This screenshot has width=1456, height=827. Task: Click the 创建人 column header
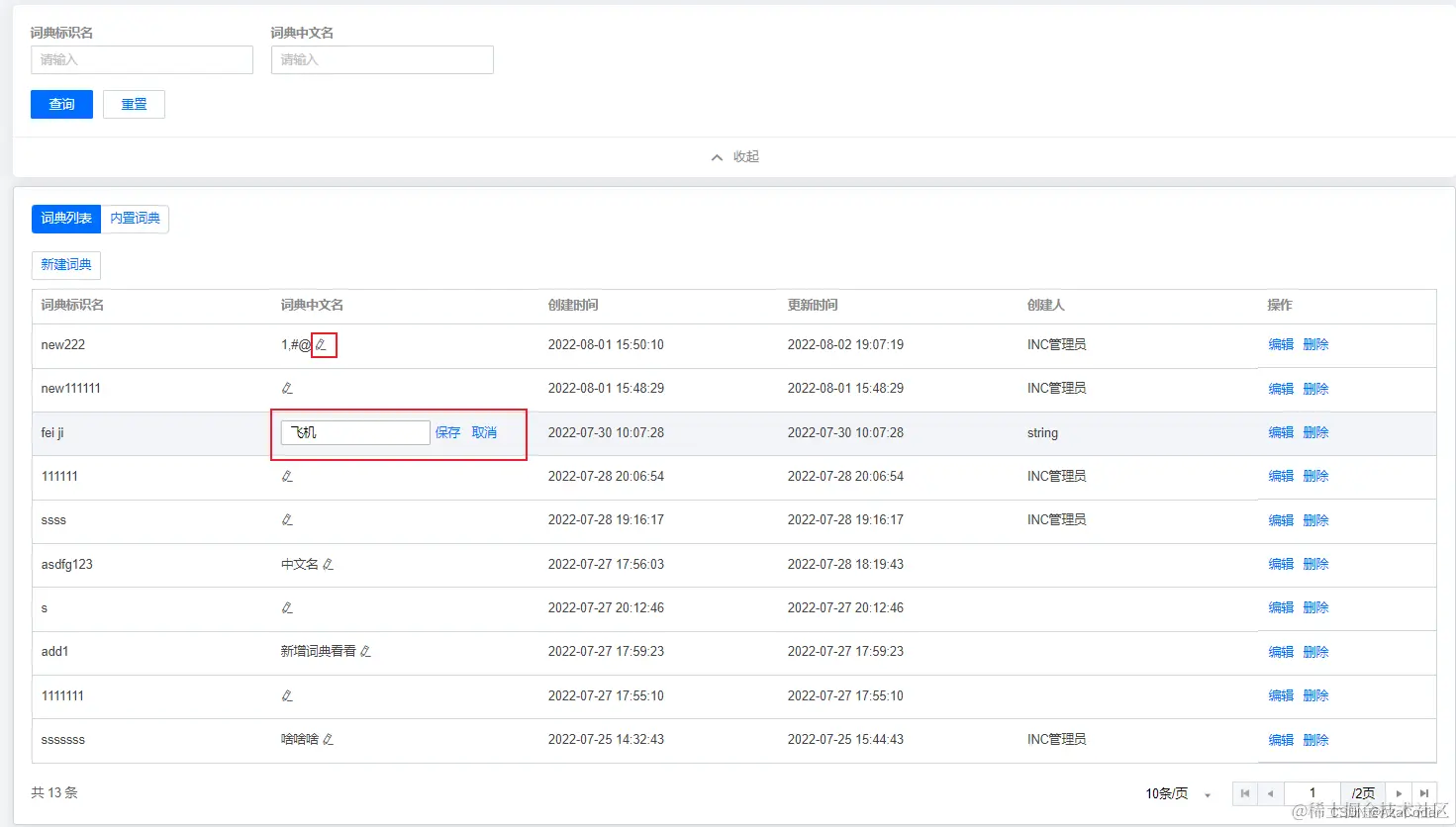1046,306
